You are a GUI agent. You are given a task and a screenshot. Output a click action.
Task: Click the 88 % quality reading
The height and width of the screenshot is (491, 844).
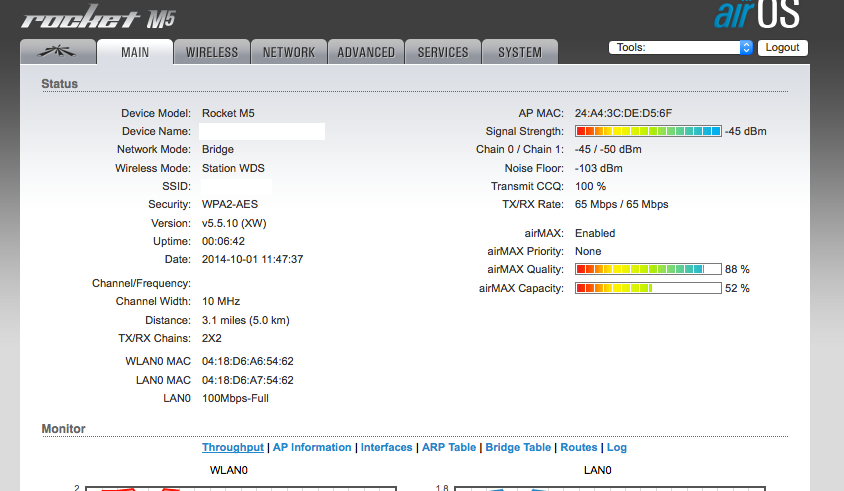click(737, 269)
